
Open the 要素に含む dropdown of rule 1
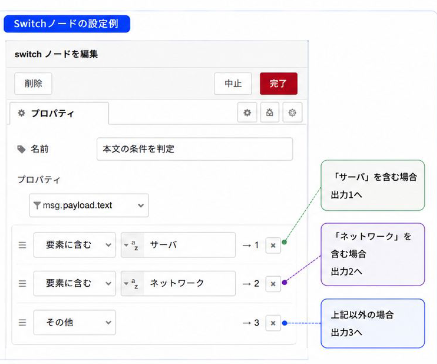[x=75, y=245]
